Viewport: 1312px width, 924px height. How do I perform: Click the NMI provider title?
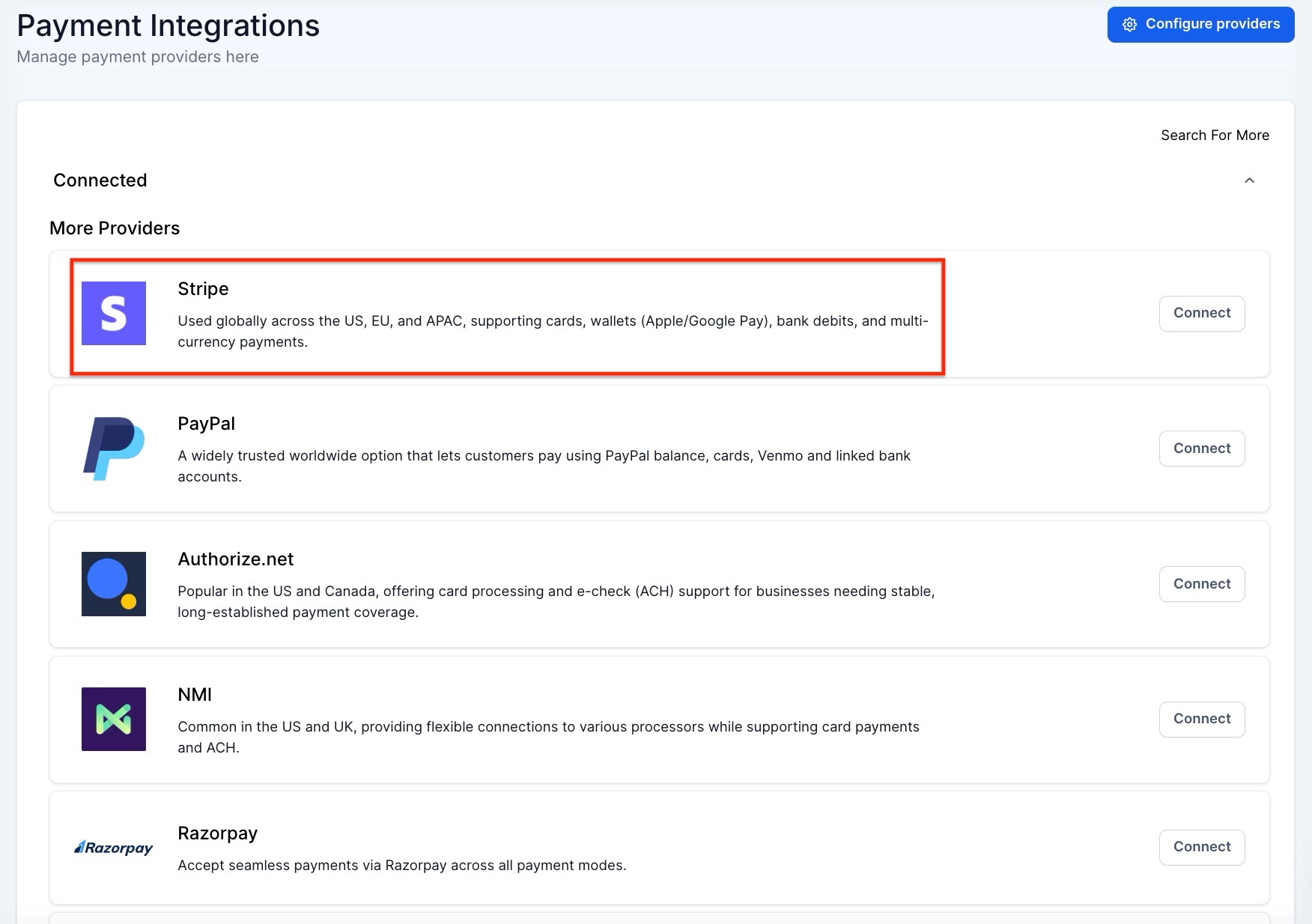[195, 695]
